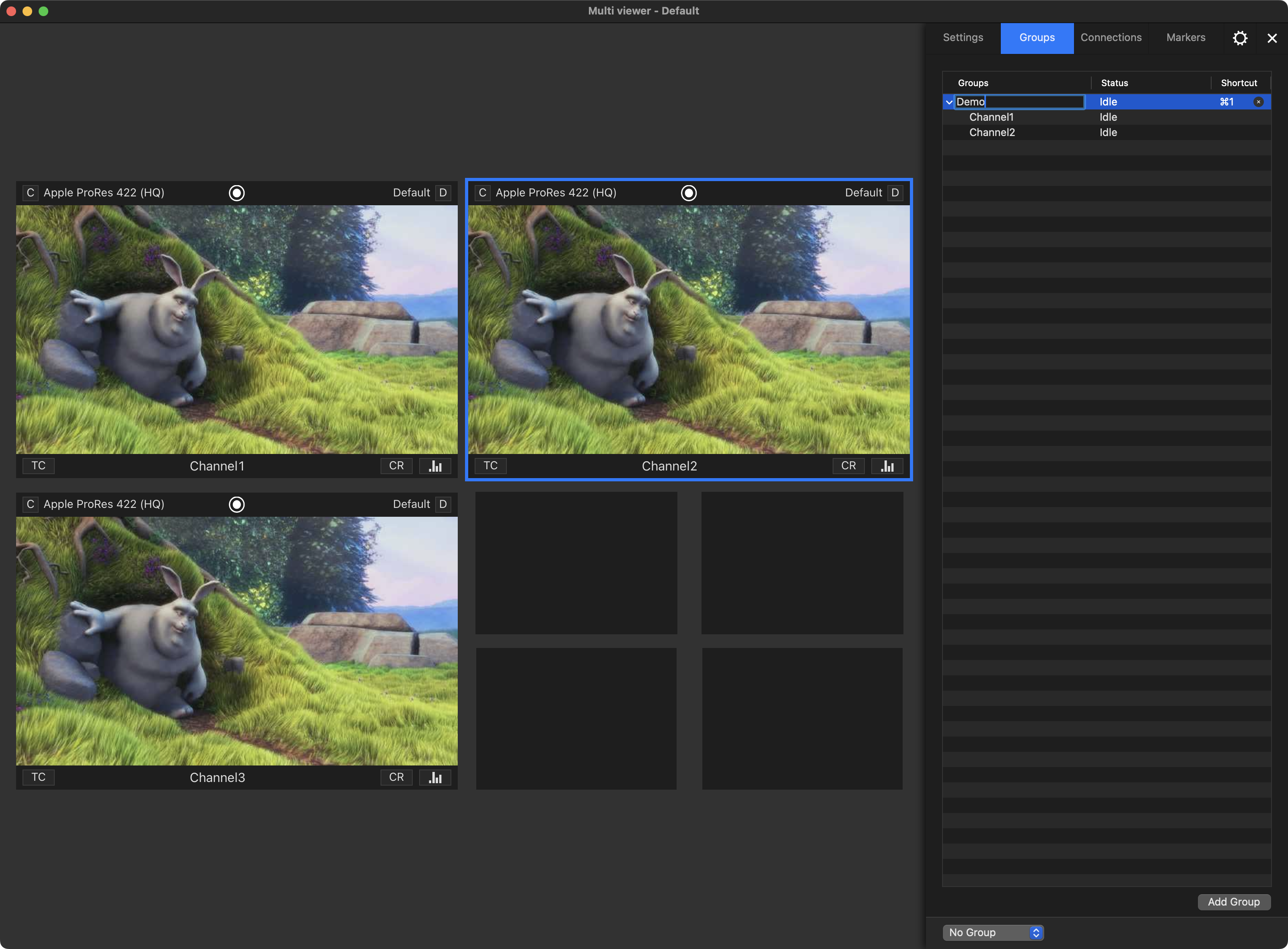Screen dimensions: 1288x949
Task: Toggle the CR button on Channel3
Action: tap(396, 777)
